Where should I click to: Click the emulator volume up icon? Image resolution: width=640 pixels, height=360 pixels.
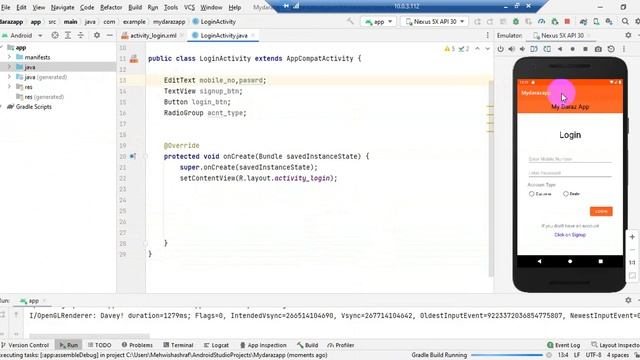point(511,49)
